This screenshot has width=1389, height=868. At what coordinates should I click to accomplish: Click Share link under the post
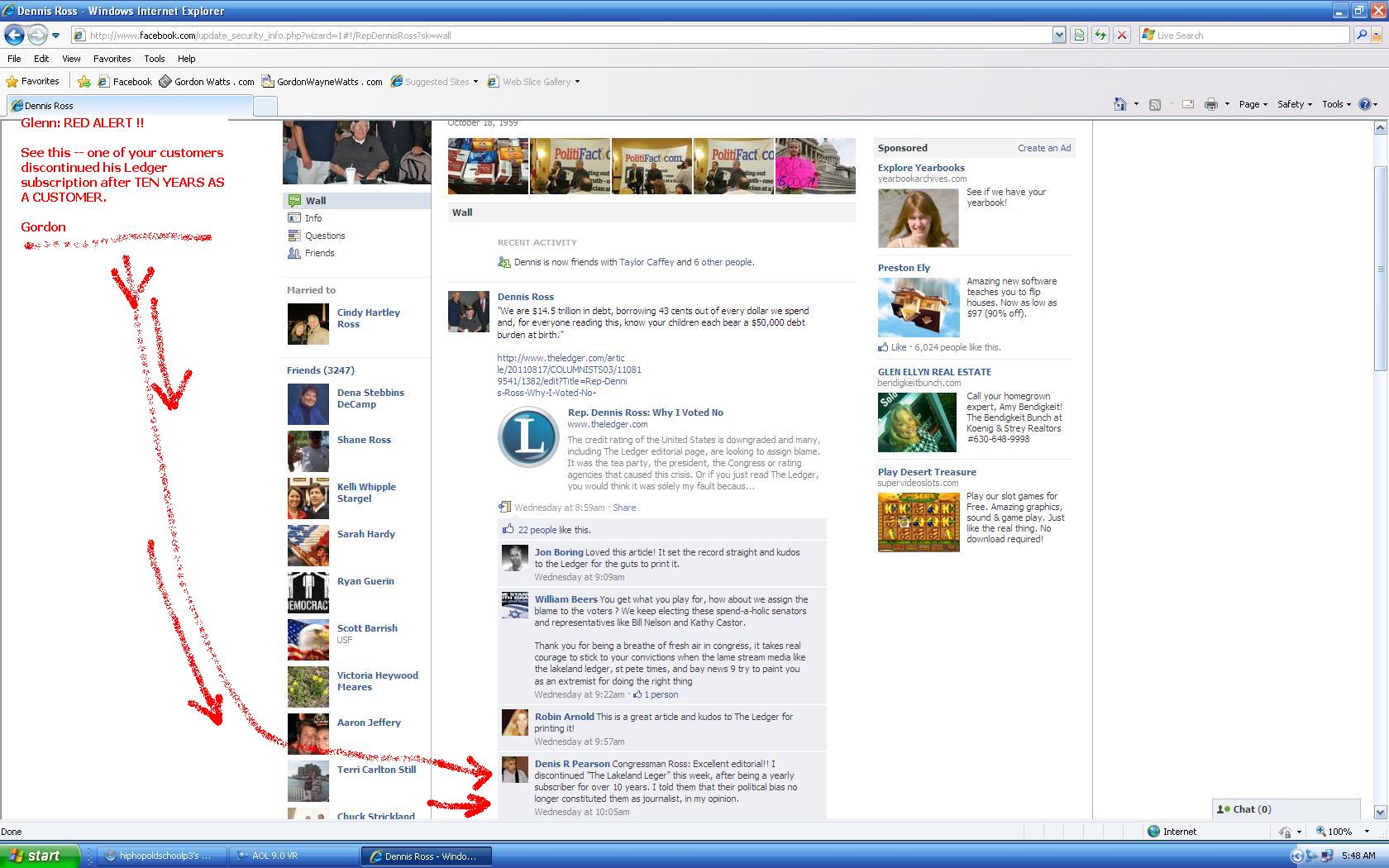(x=624, y=508)
